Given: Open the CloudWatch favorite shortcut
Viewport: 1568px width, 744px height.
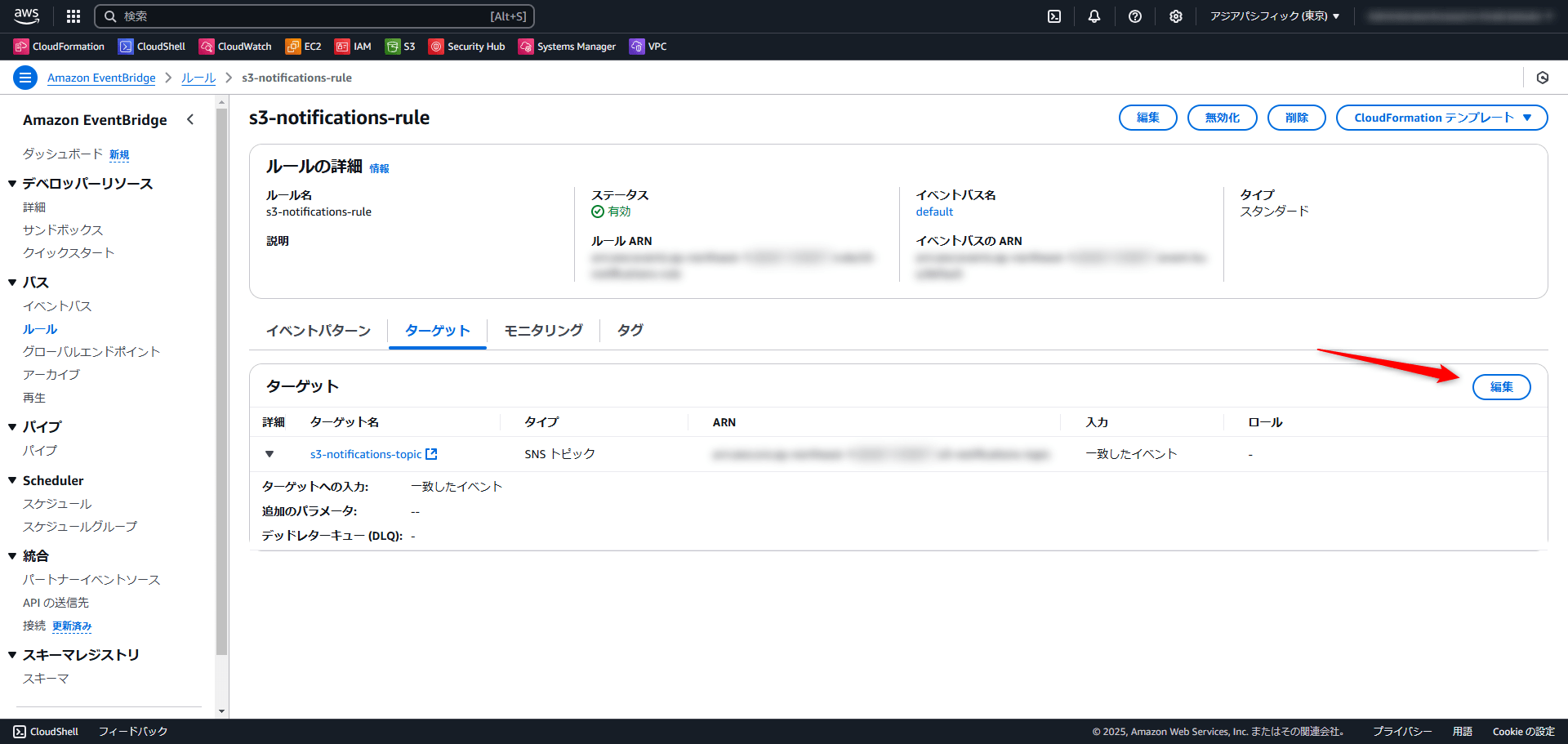Looking at the screenshot, I should click(235, 47).
